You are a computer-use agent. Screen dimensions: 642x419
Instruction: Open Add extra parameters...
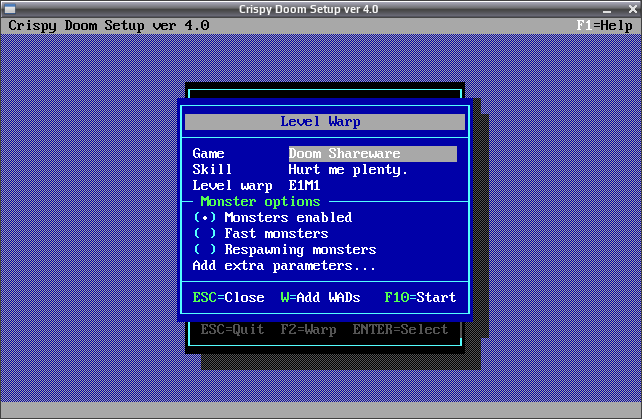(284, 265)
